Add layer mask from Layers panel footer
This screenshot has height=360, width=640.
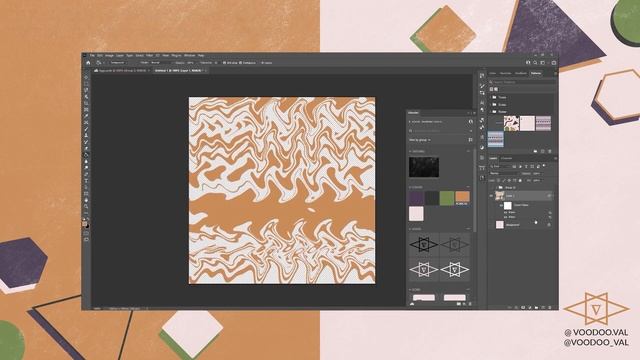(523, 307)
